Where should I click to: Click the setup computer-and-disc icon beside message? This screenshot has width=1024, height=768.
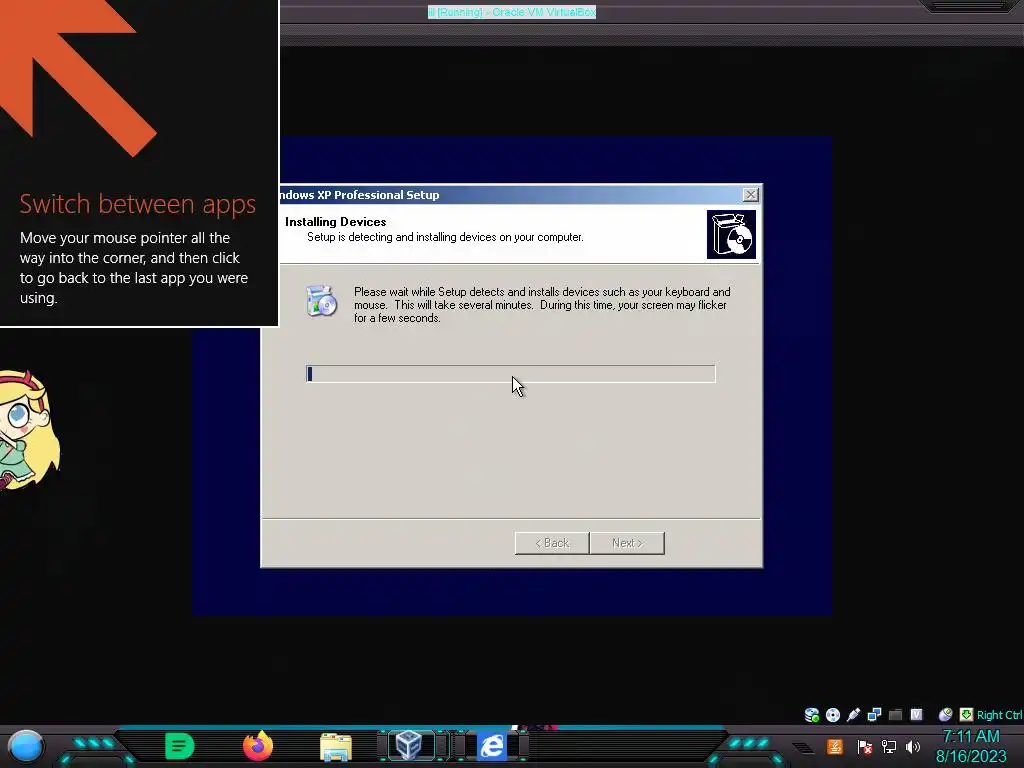321,301
